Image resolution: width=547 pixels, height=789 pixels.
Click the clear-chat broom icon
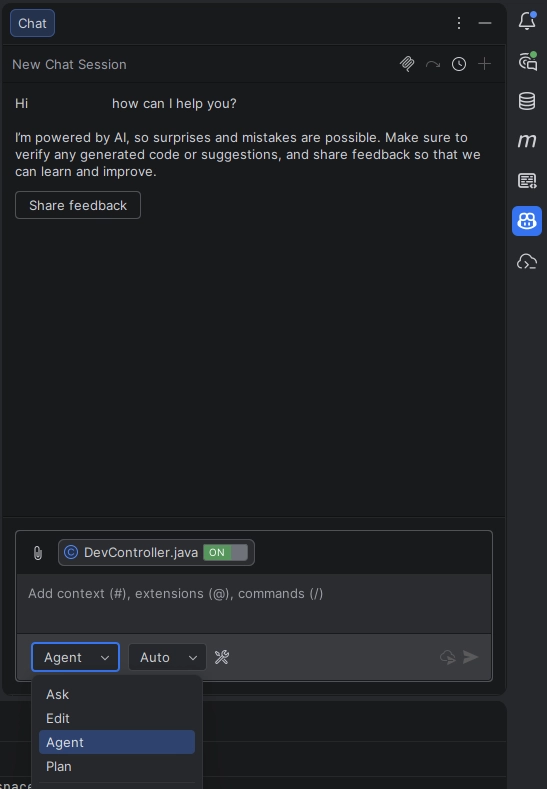[407, 64]
